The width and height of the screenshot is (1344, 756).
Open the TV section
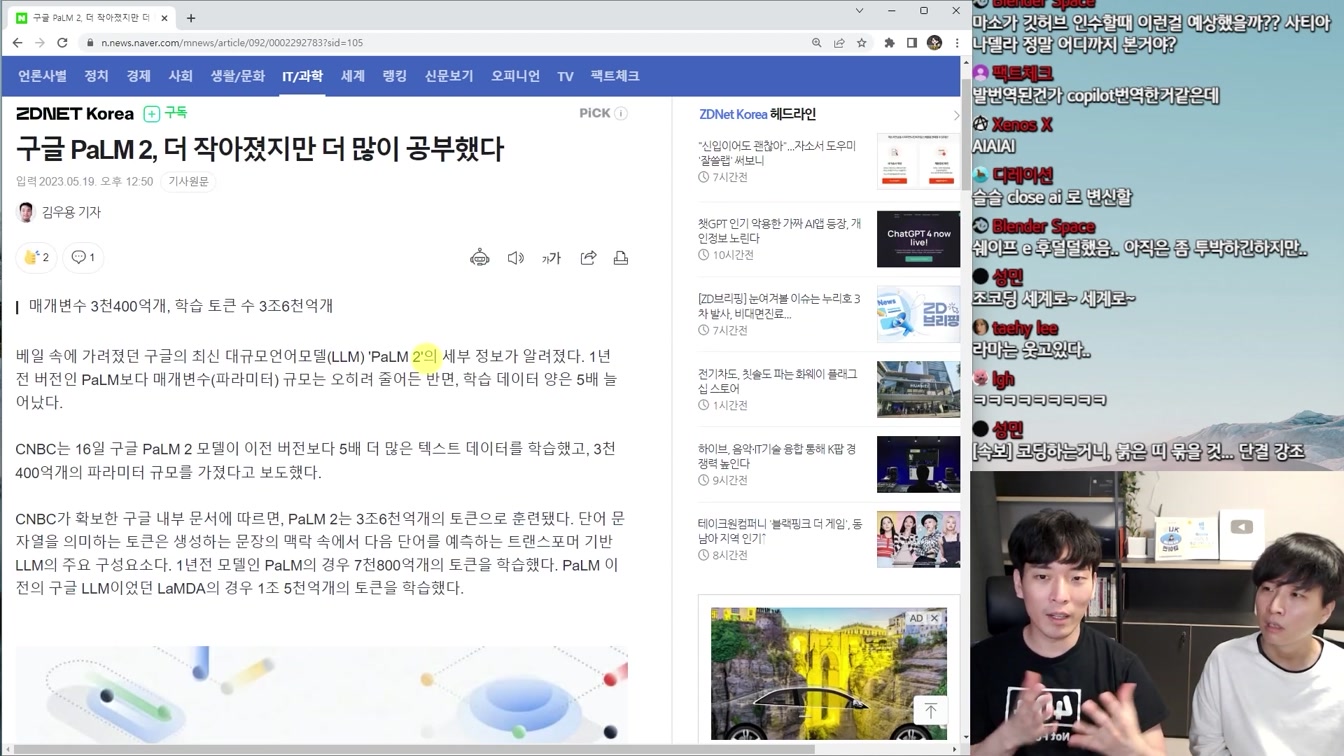tap(565, 76)
